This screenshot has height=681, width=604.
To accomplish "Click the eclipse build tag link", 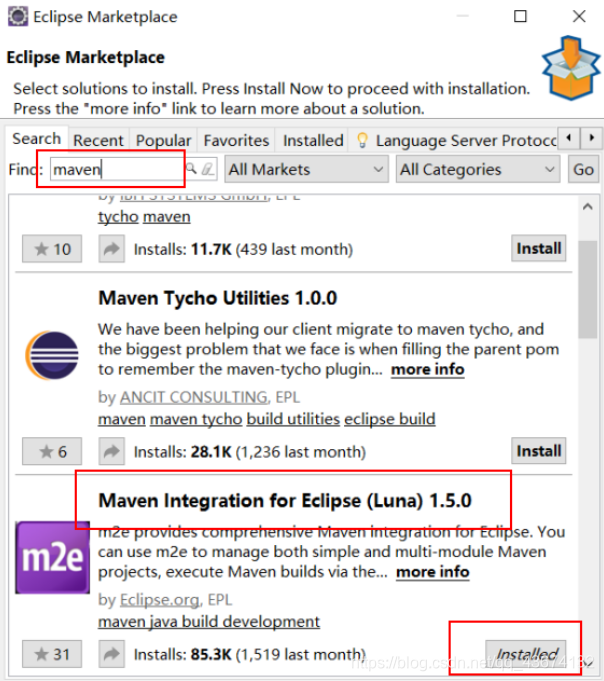I will tap(390, 419).
